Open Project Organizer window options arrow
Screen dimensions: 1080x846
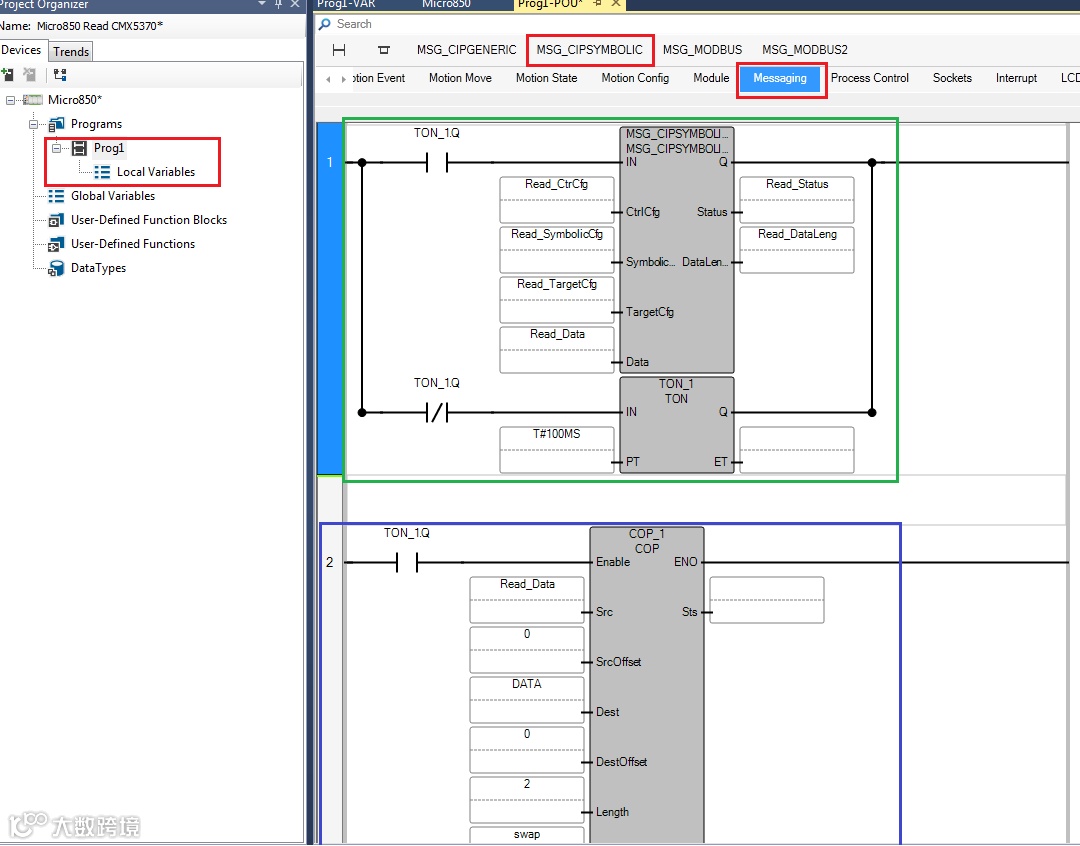coord(262,4)
